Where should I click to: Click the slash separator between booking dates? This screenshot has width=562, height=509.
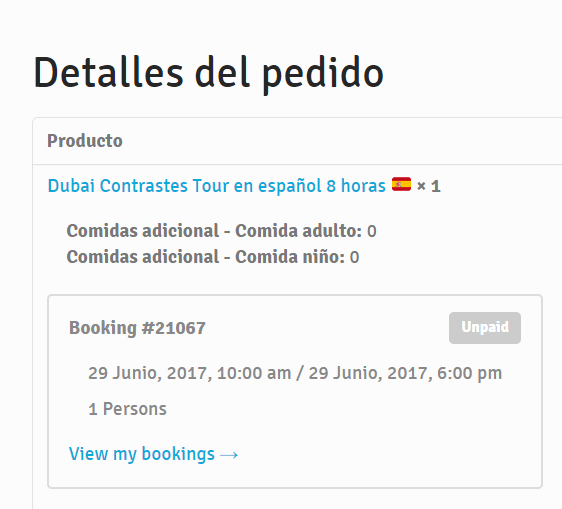pos(299,374)
